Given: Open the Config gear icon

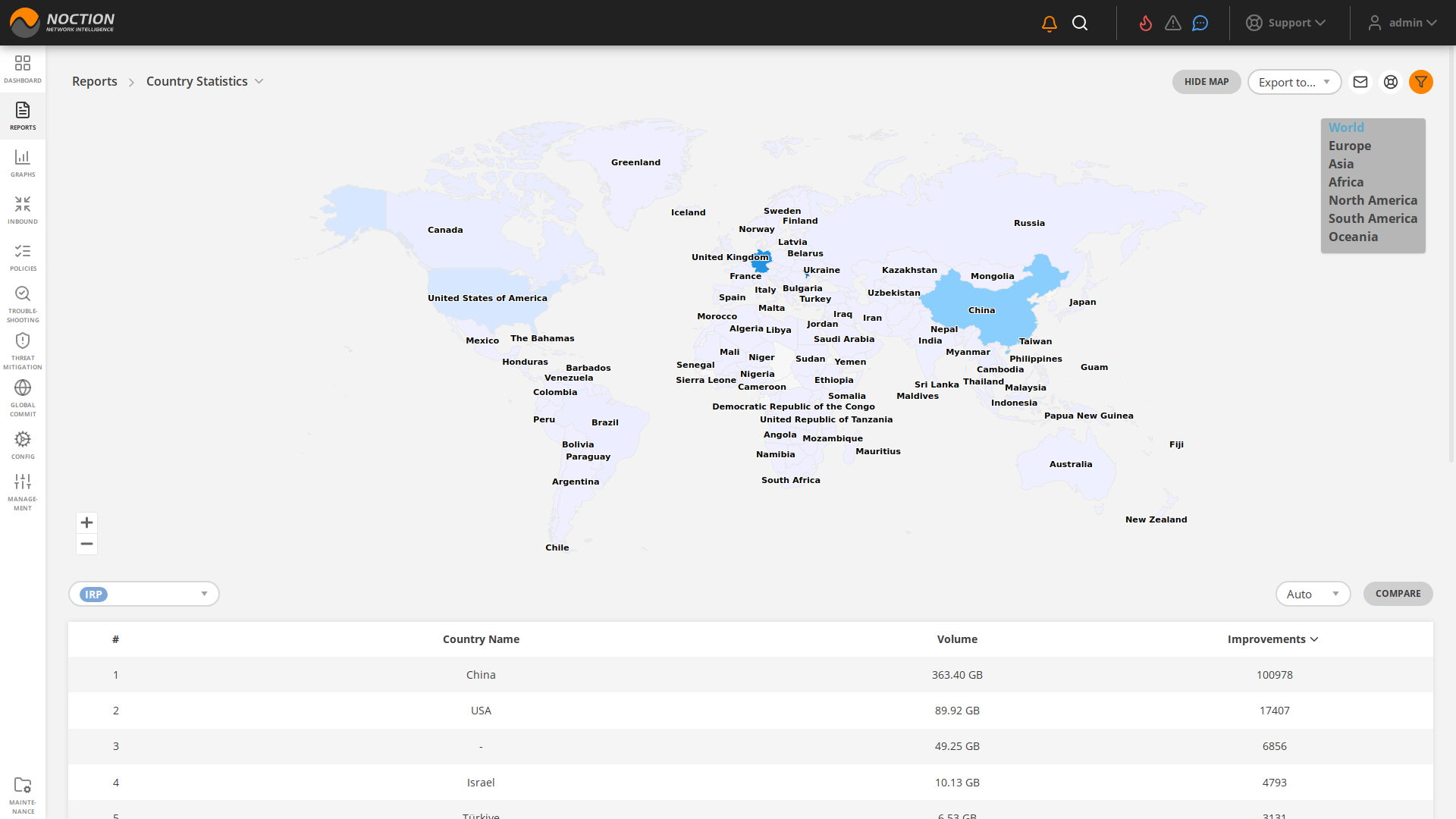Looking at the screenshot, I should (23, 438).
